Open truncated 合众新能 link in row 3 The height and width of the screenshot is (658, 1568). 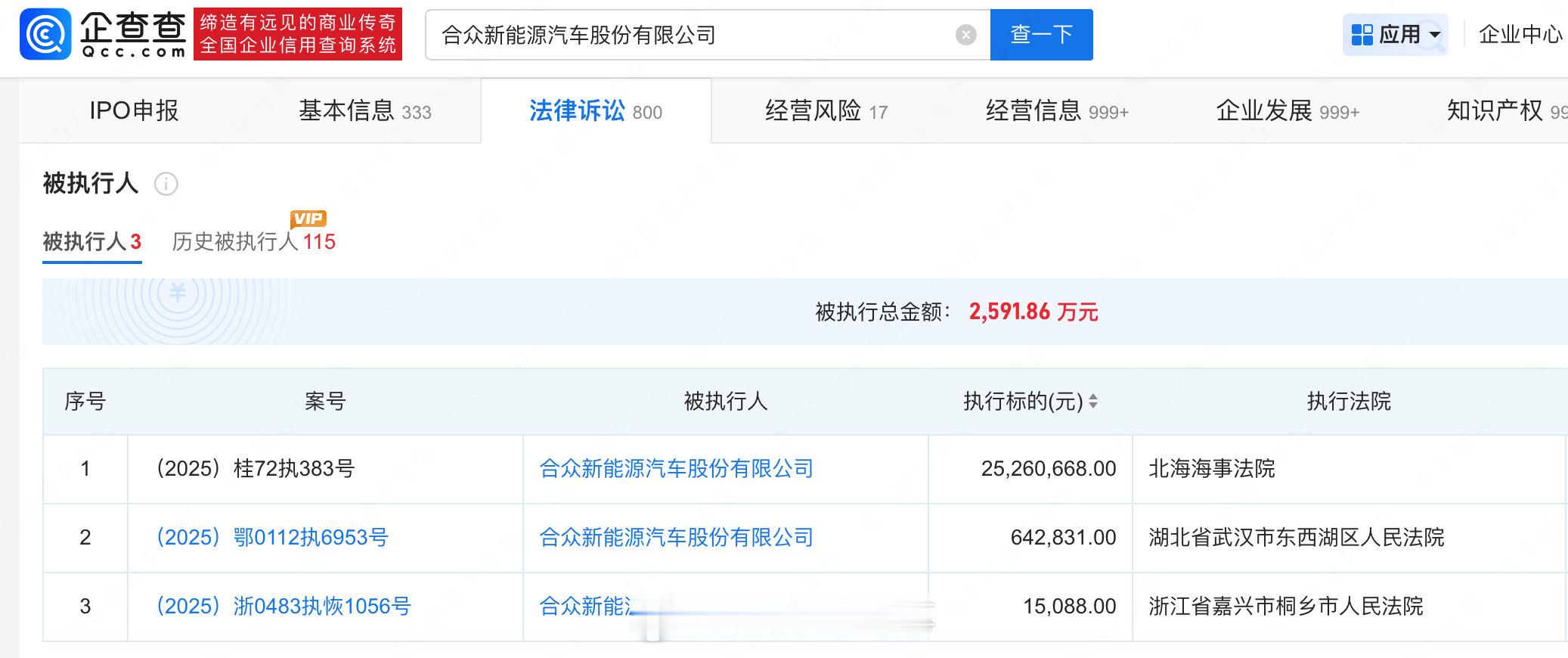coord(587,607)
